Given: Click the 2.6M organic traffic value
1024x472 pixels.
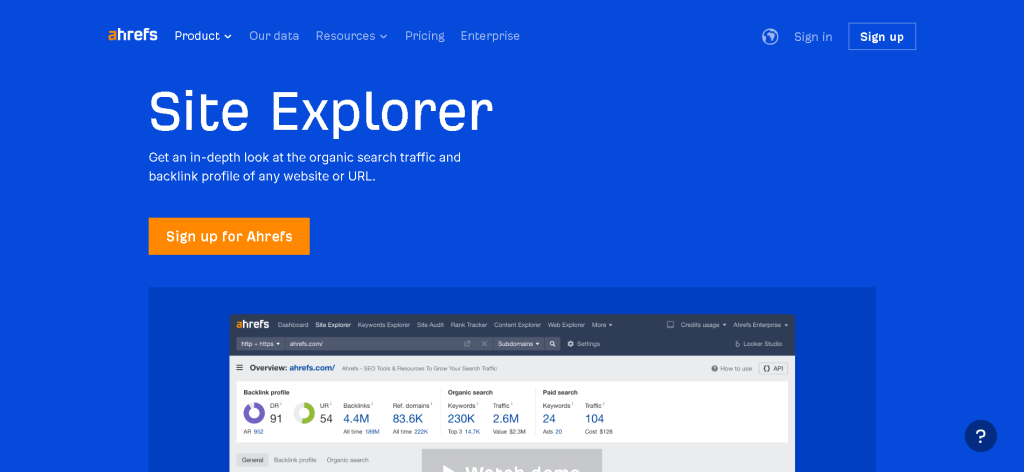Looking at the screenshot, I should (505, 418).
